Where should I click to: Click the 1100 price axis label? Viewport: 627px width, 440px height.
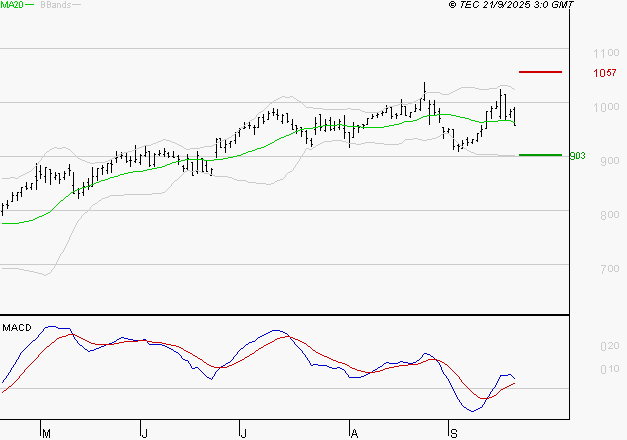pyautogui.click(x=606, y=53)
